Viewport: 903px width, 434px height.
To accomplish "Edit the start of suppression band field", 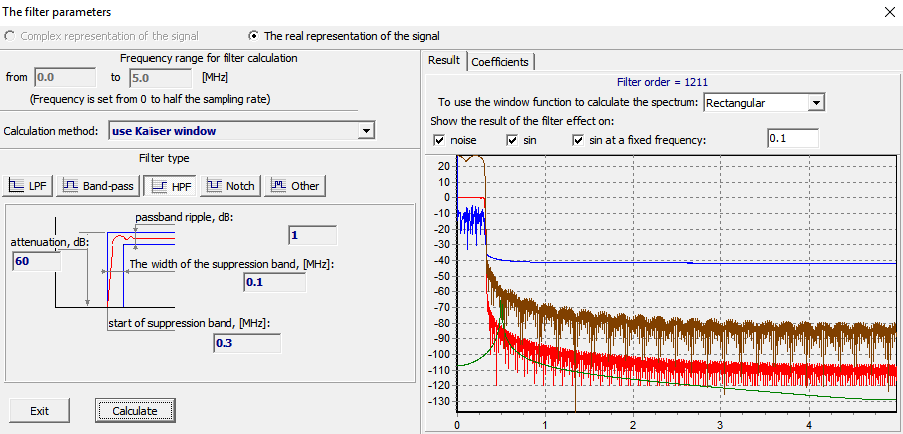I will 246,343.
